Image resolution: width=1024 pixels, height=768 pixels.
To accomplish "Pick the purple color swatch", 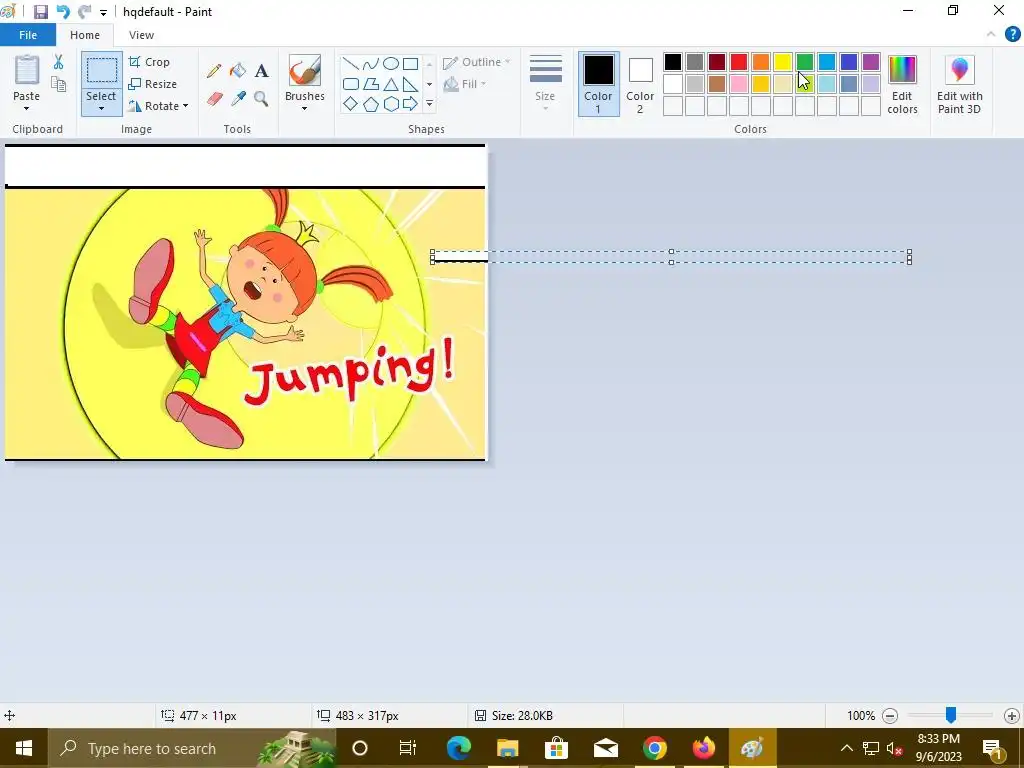I will 871,62.
